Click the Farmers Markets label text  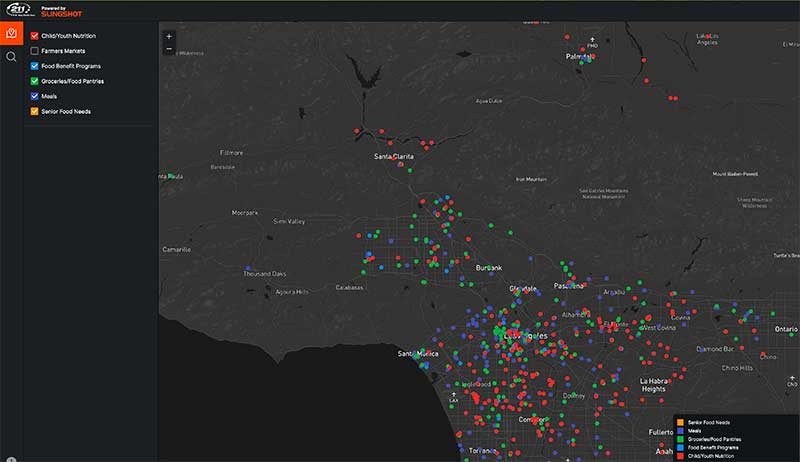pyautogui.click(x=63, y=51)
